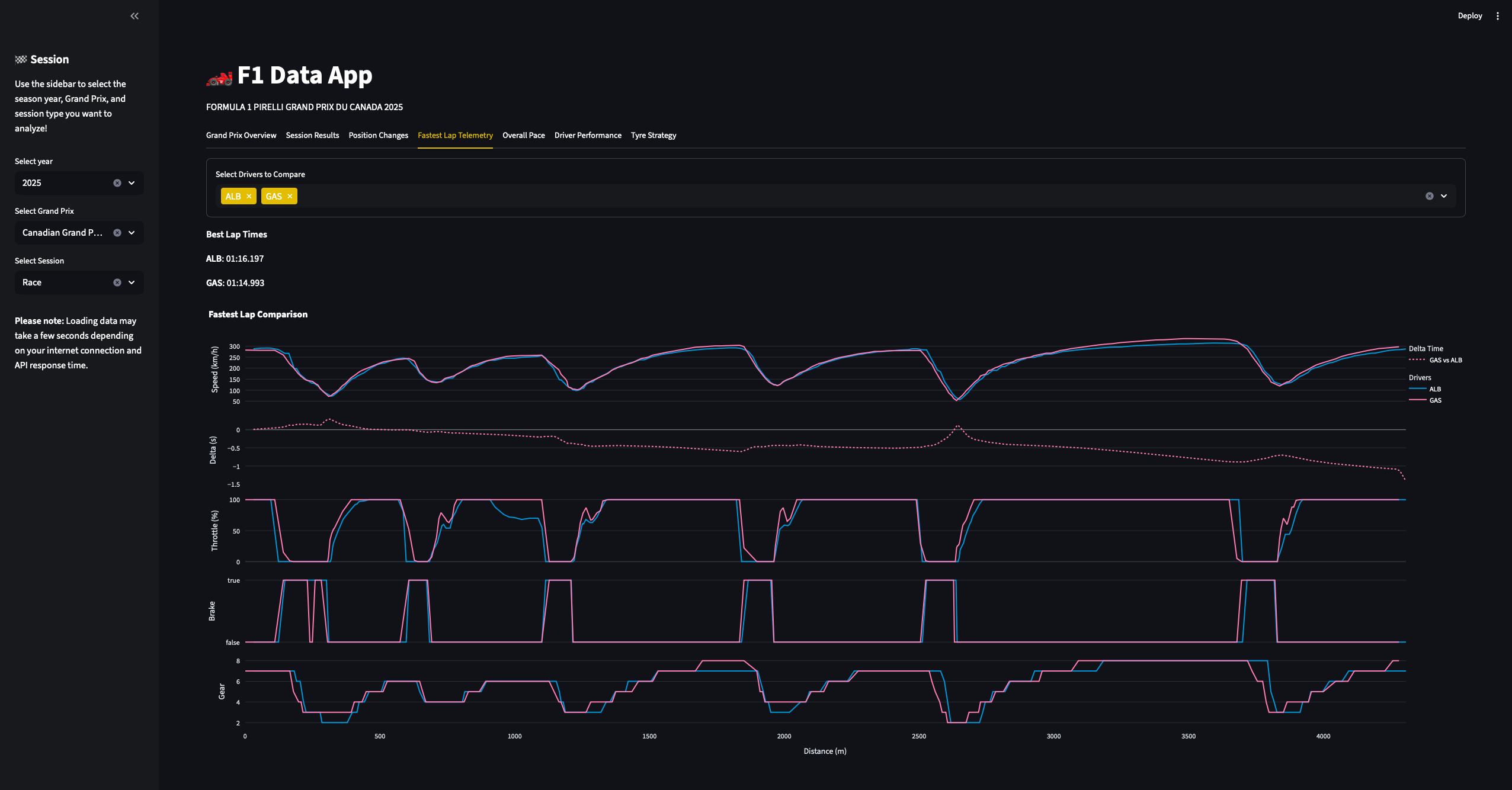
Task: Switch to the Session Results tab
Action: click(312, 136)
